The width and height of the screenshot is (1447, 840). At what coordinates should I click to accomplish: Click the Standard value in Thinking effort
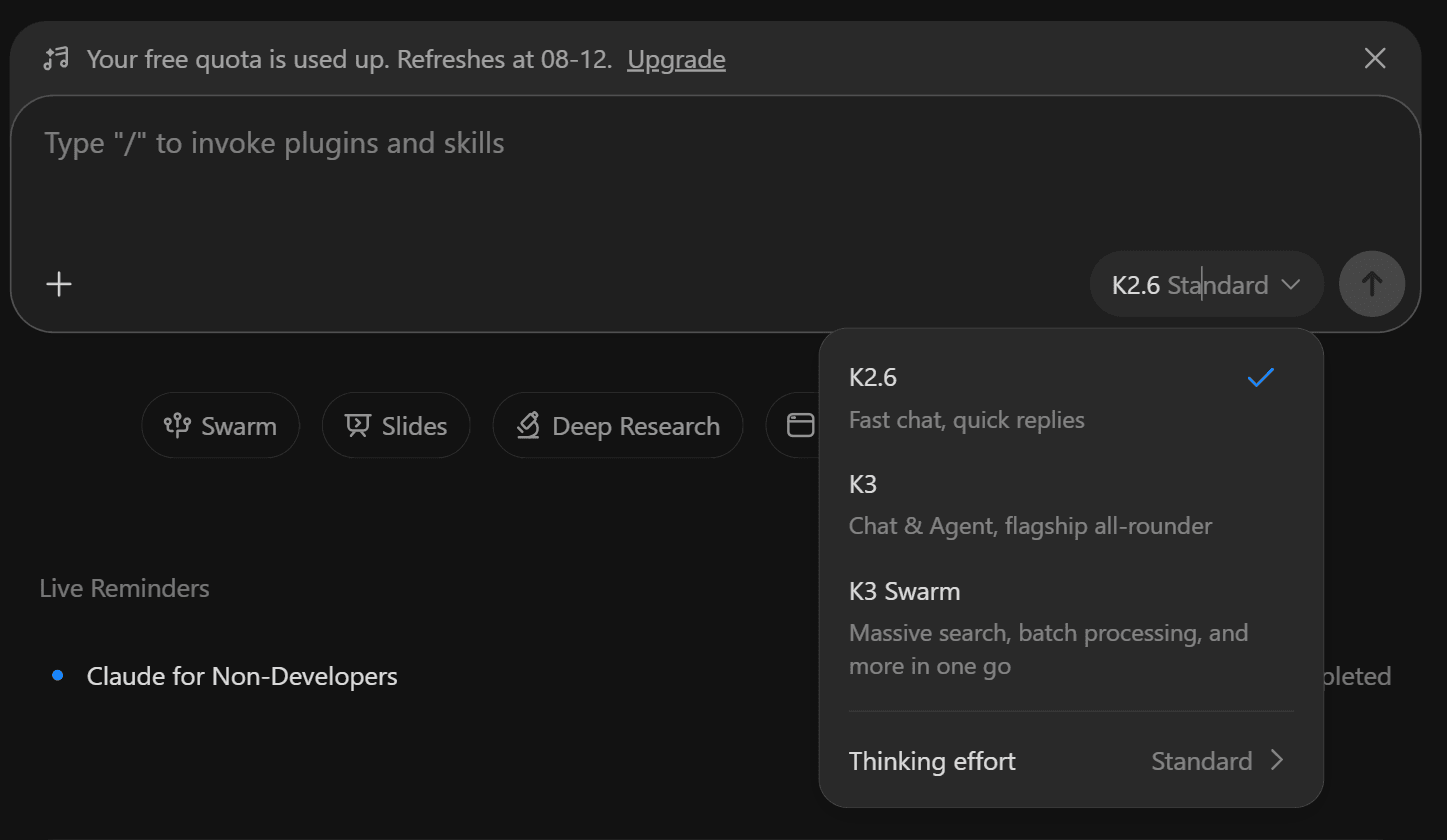pyautogui.click(x=1202, y=761)
